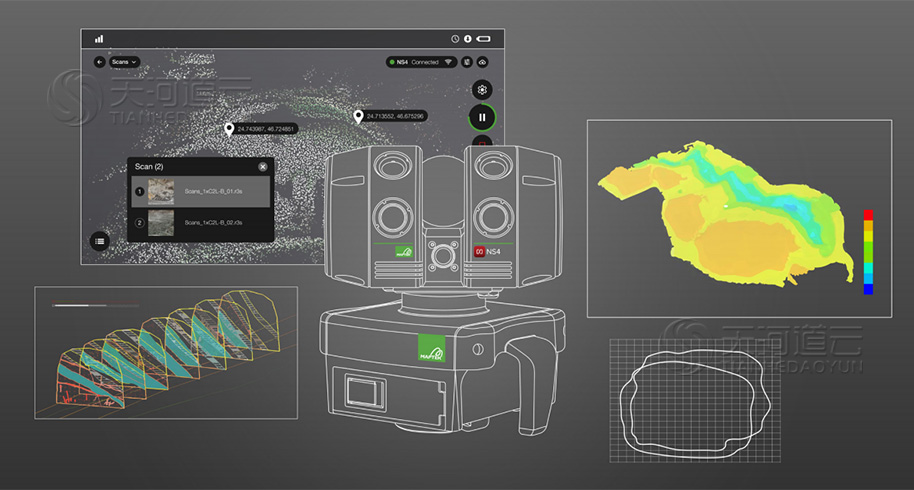The width and height of the screenshot is (914, 490).
Task: Select scan Scans_1xC2L-B_01.r3s
Action: pyautogui.click(x=201, y=192)
